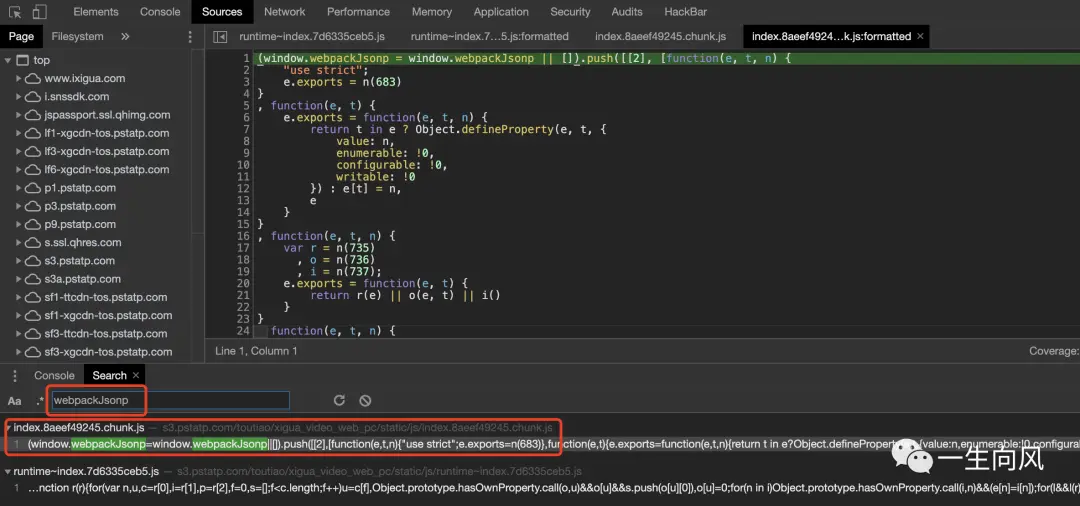Toggle the regular expression .* button

(x=40, y=401)
